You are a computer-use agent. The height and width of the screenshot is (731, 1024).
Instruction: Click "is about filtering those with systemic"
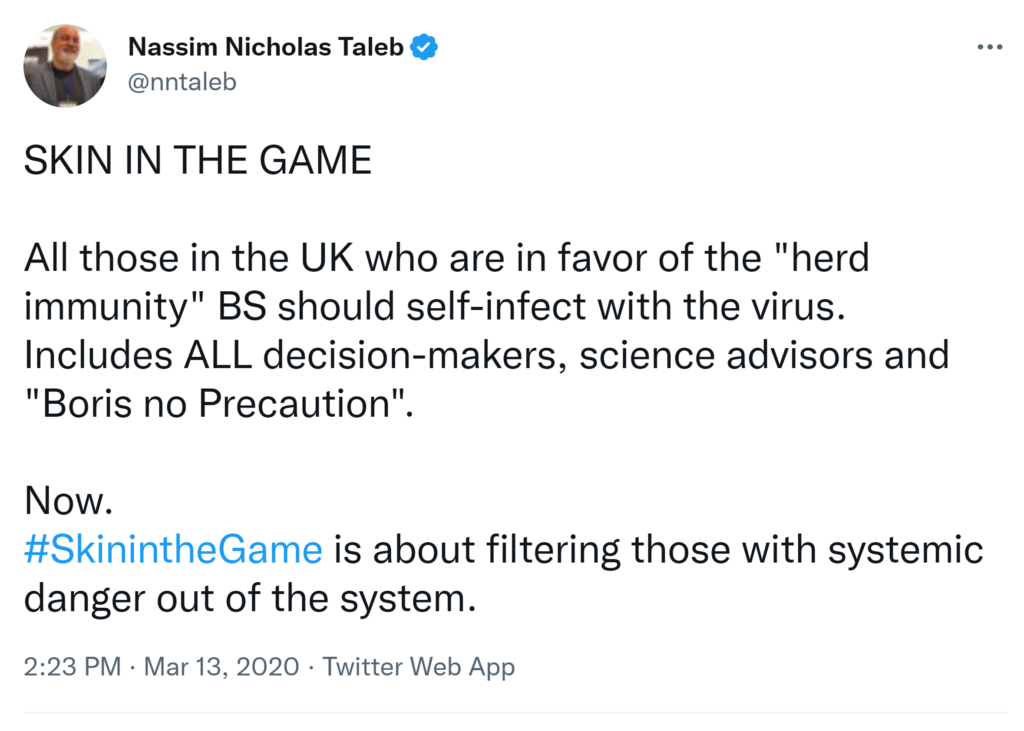[658, 549]
